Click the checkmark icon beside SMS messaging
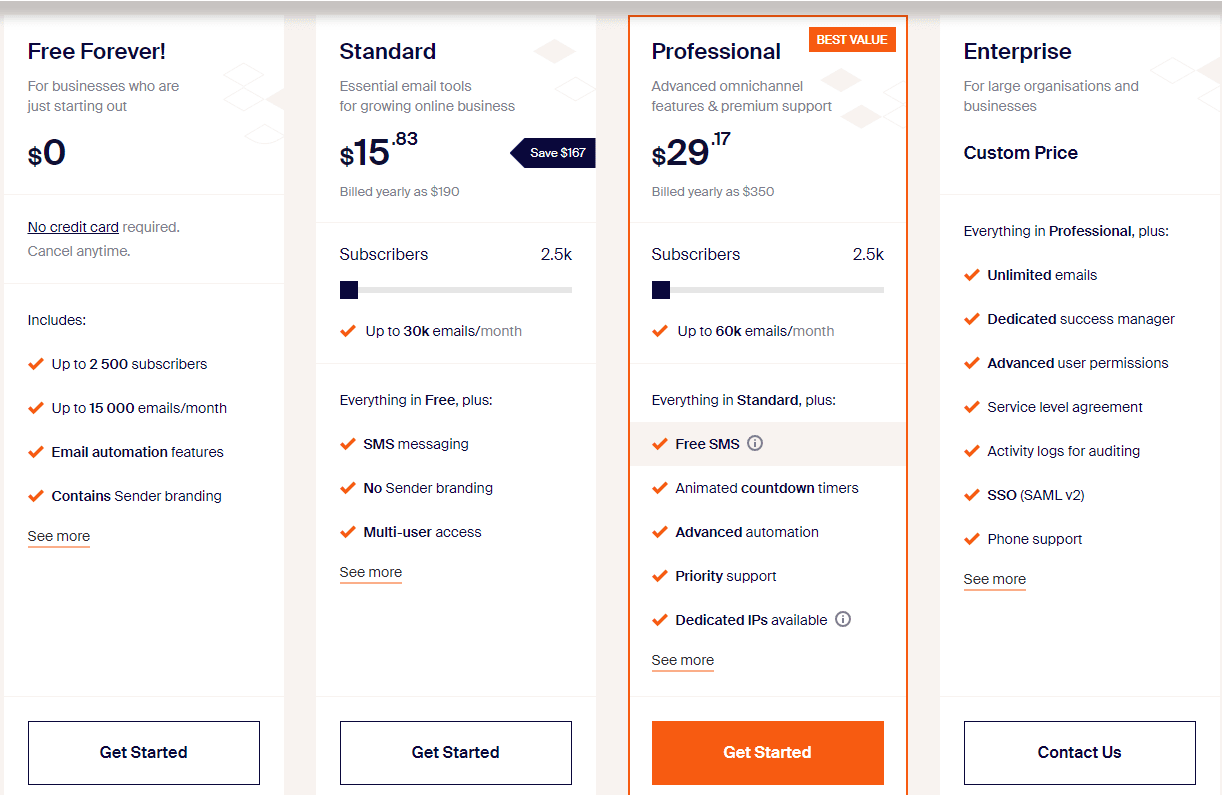This screenshot has height=795, width=1222. click(348, 443)
